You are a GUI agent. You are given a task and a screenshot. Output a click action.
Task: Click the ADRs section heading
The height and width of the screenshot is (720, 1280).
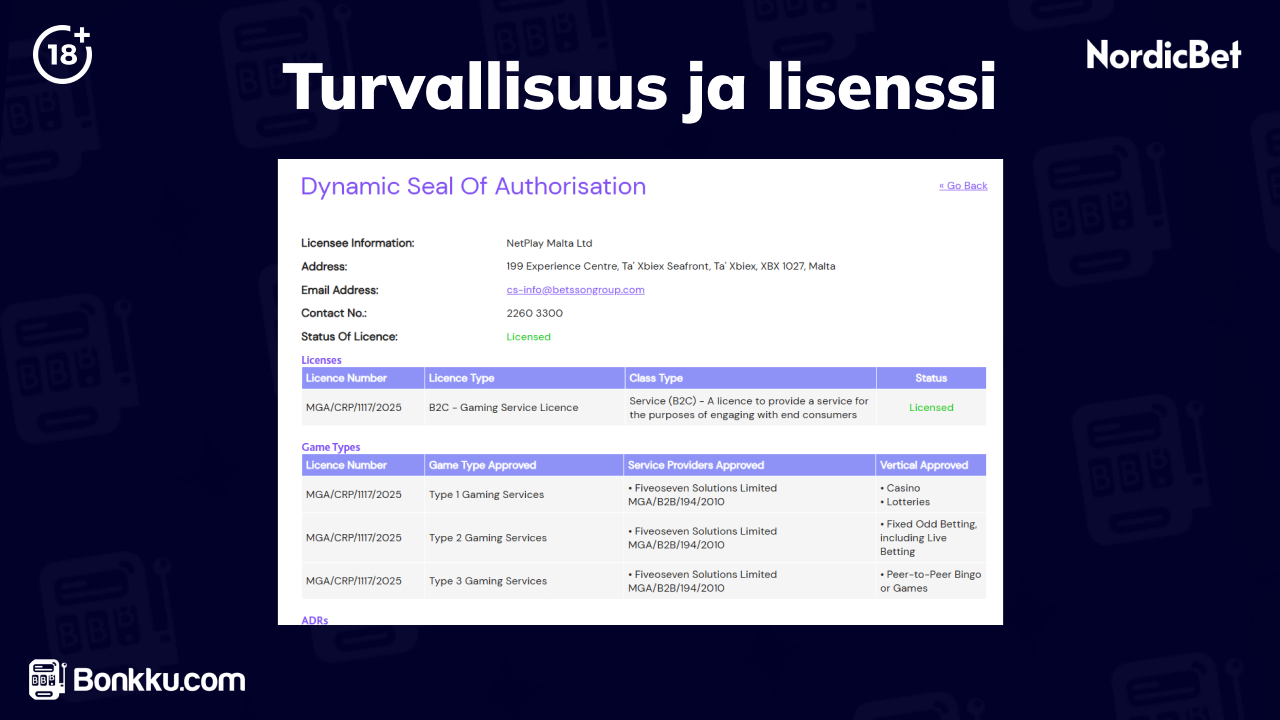click(314, 620)
